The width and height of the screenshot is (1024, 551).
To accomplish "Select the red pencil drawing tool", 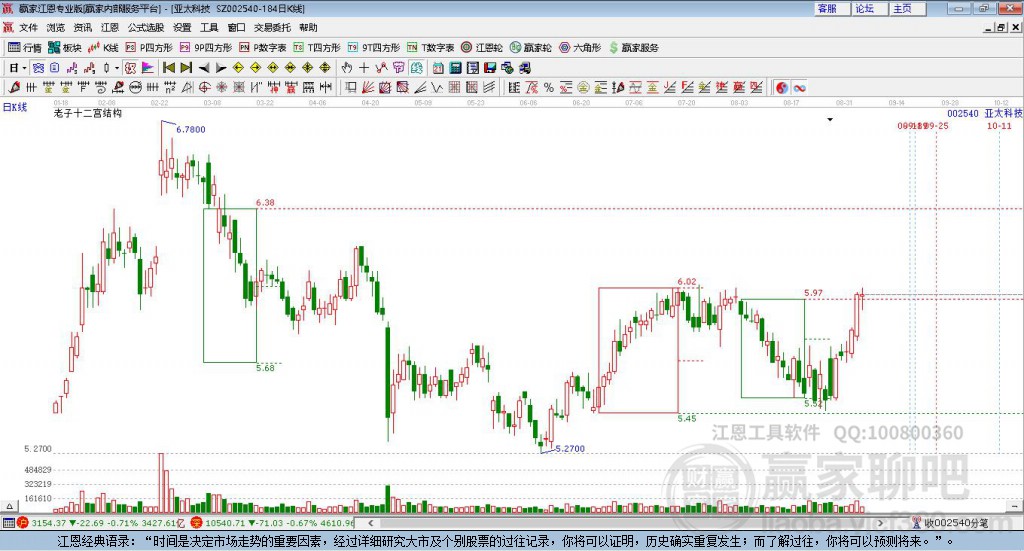I will click(14, 87).
